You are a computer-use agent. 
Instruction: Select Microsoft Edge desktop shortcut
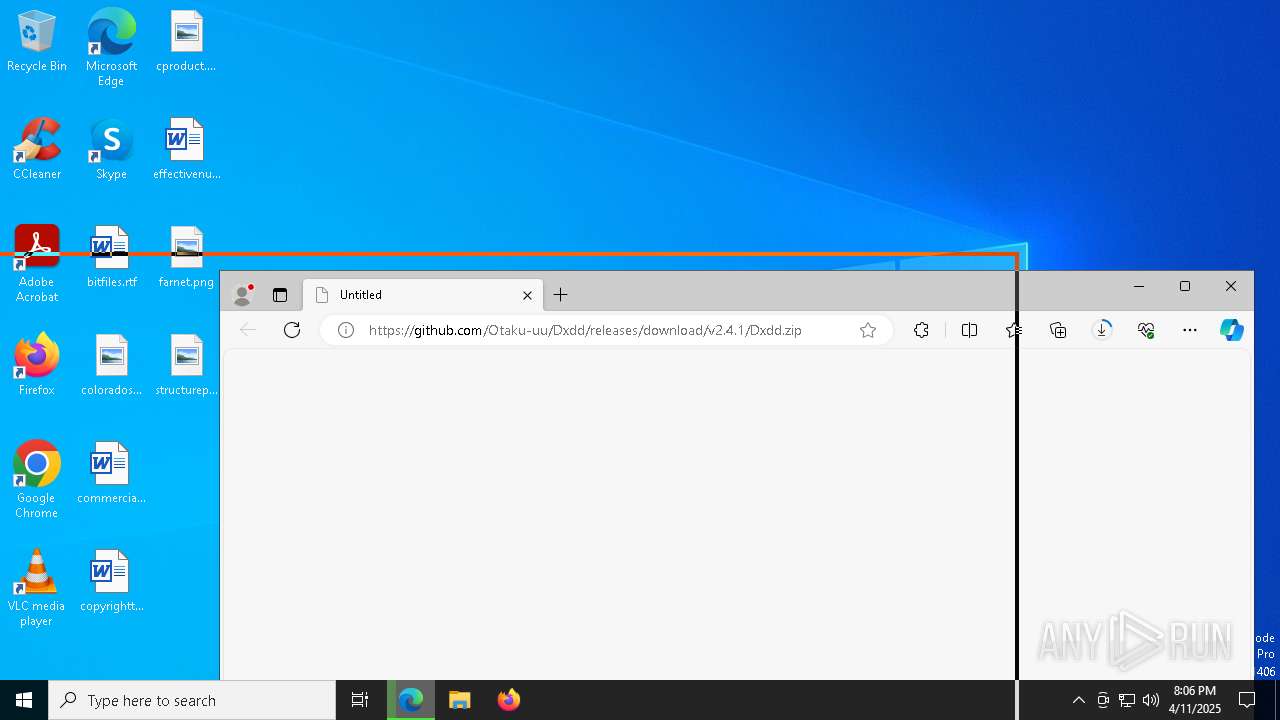coord(111,47)
